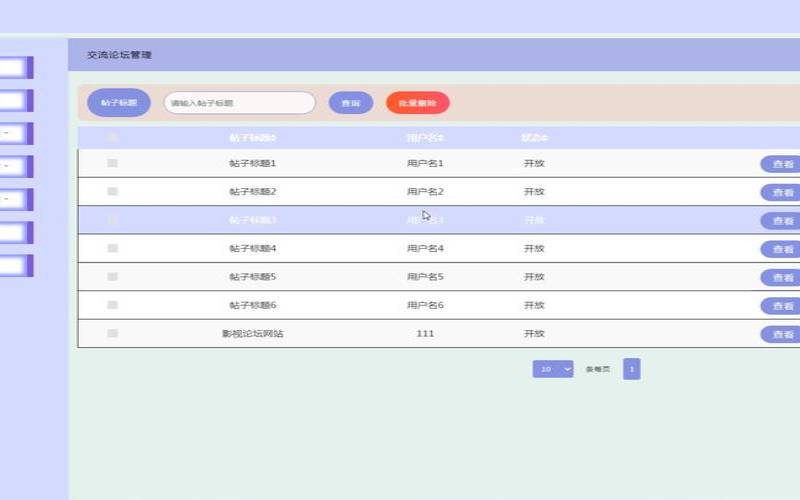Open 查看 for 帖子标题1 row
Image resolution: width=800 pixels, height=500 pixels.
[780, 164]
